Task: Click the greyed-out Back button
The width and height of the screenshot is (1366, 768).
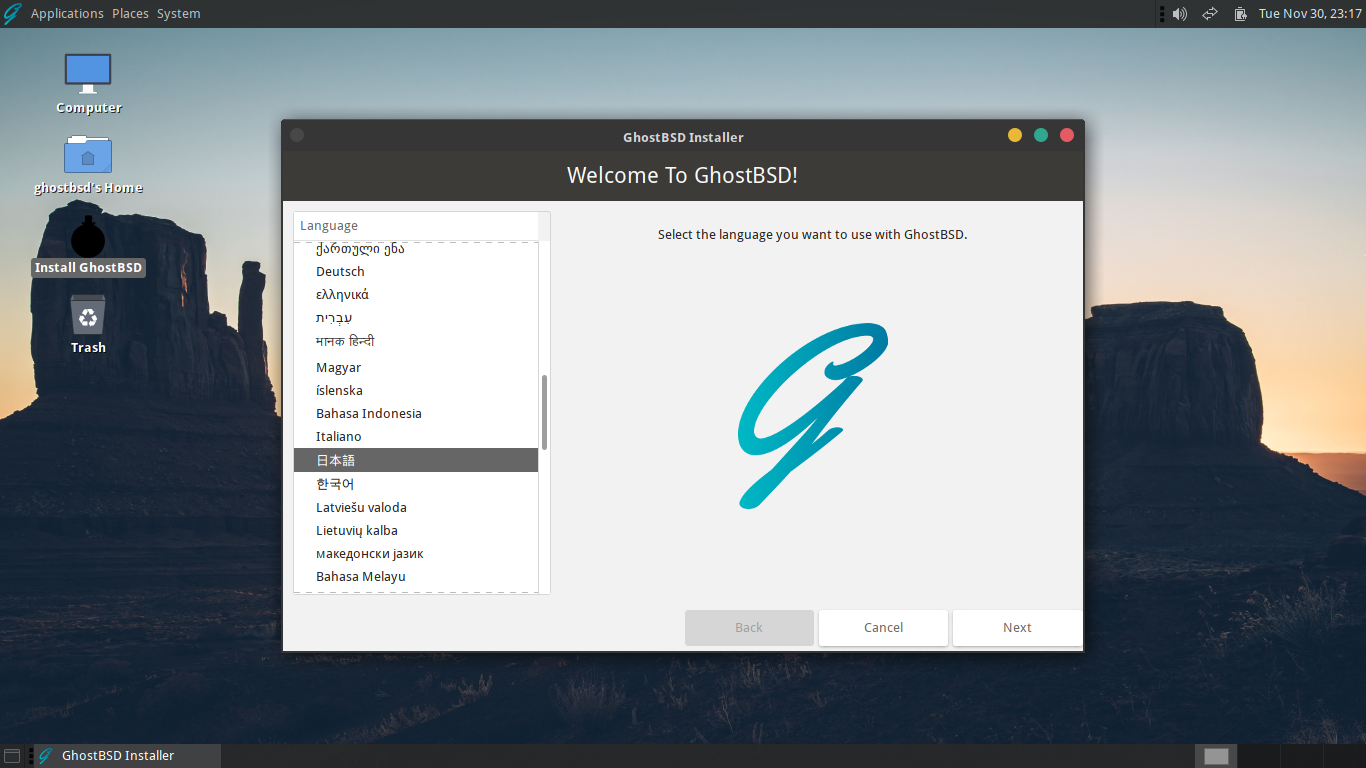Action: [749, 628]
